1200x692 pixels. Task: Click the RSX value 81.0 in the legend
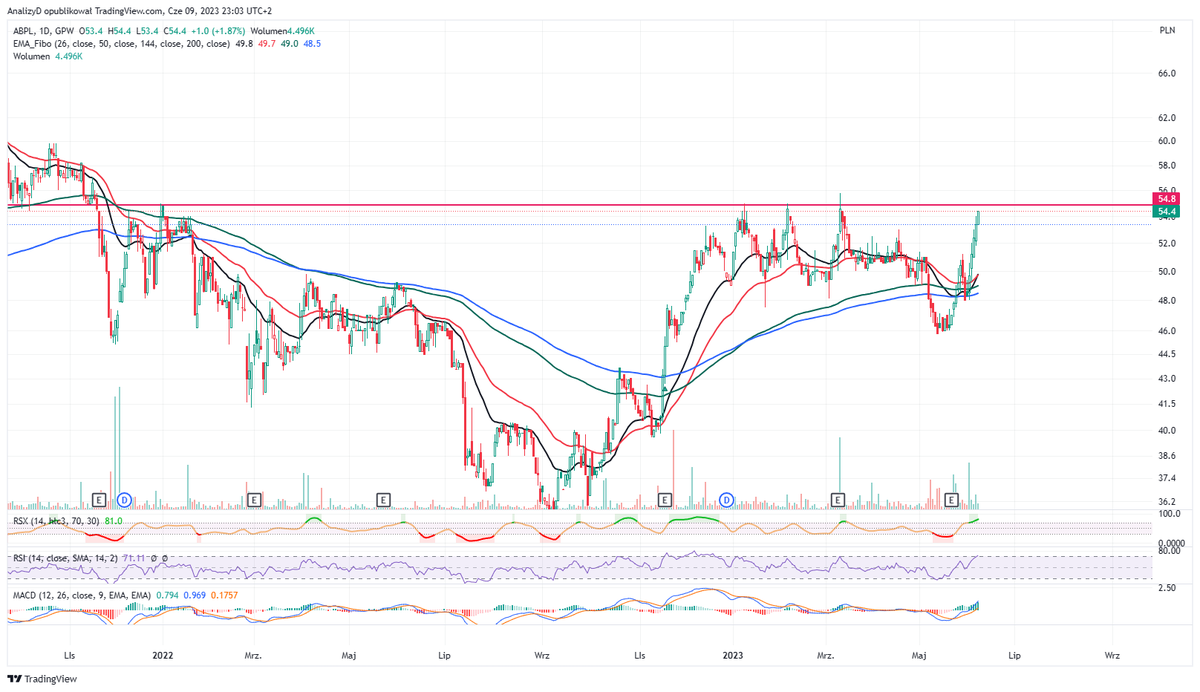pos(112,520)
